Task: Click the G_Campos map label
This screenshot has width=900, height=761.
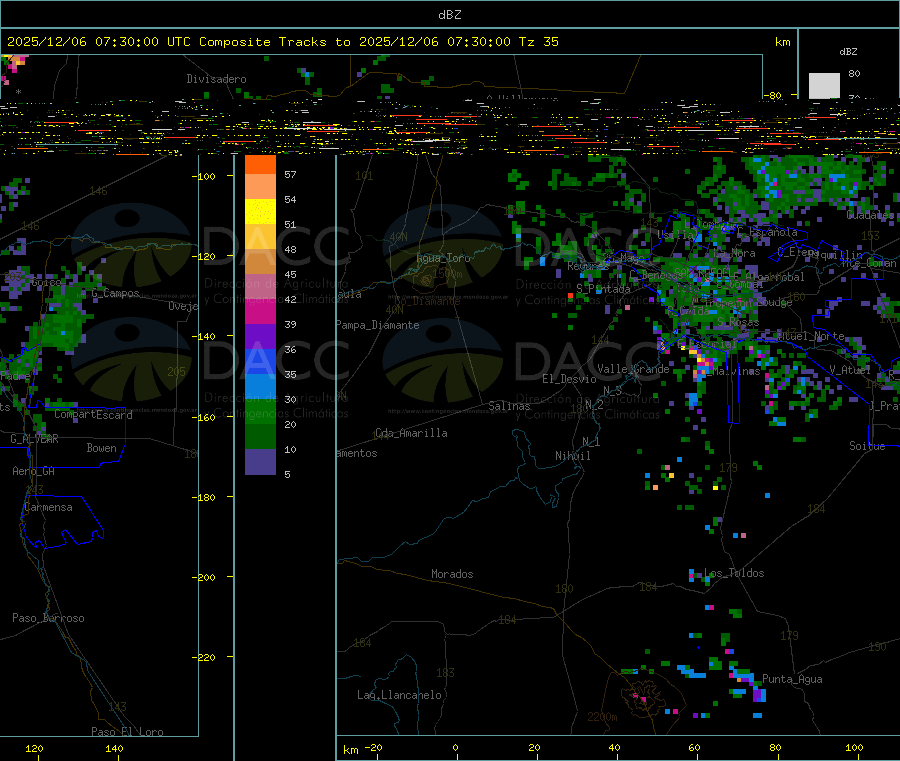Action: [x=115, y=293]
